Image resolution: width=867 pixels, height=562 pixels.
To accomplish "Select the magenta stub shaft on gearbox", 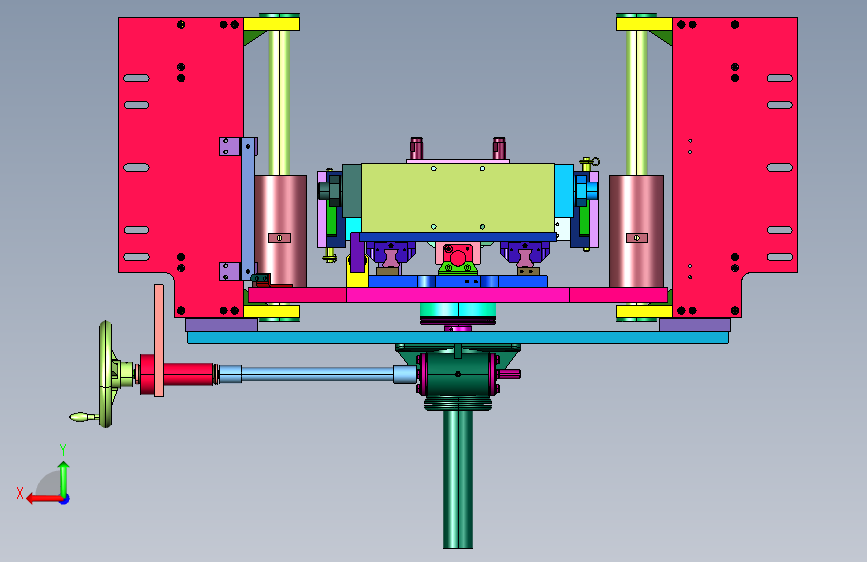I will [509, 374].
